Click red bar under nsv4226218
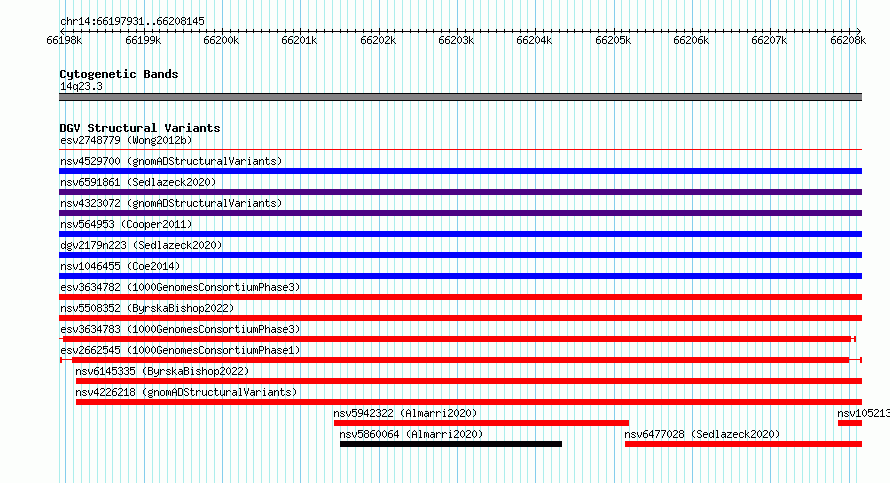This screenshot has width=890, height=483. pyautogui.click(x=469, y=402)
